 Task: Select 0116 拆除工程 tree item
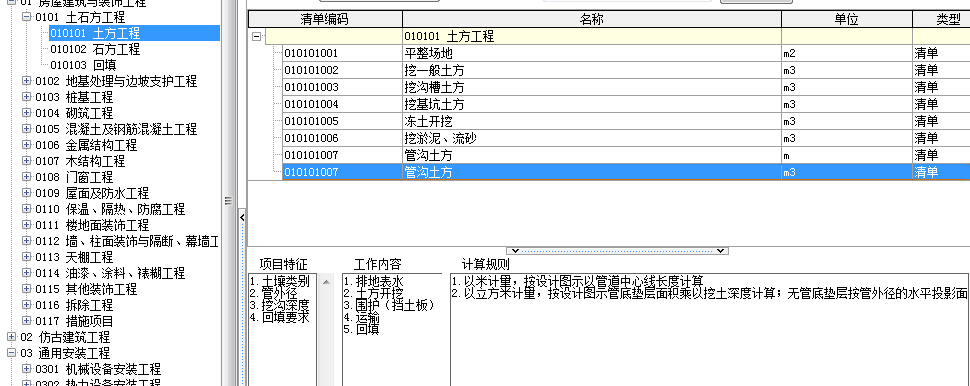(x=74, y=306)
